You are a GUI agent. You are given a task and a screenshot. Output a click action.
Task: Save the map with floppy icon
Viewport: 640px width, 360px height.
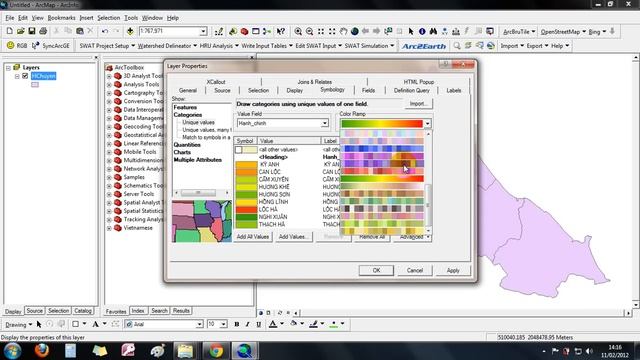pos(31,31)
